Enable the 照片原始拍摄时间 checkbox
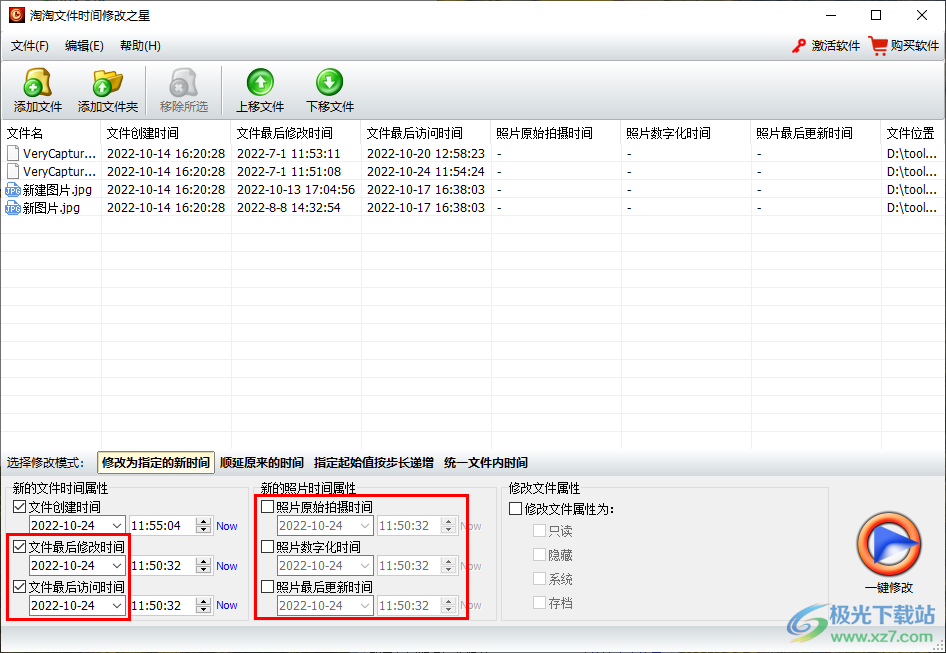Viewport: 946px width, 653px height. (x=267, y=507)
